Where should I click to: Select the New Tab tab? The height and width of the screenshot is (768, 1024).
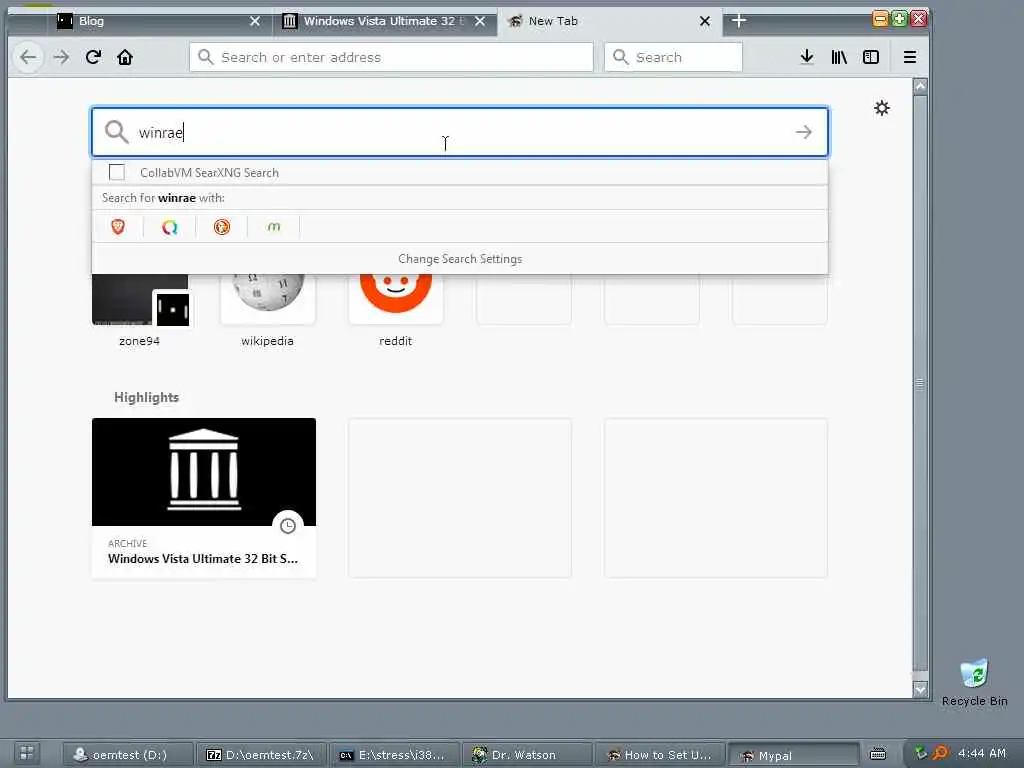[609, 21]
